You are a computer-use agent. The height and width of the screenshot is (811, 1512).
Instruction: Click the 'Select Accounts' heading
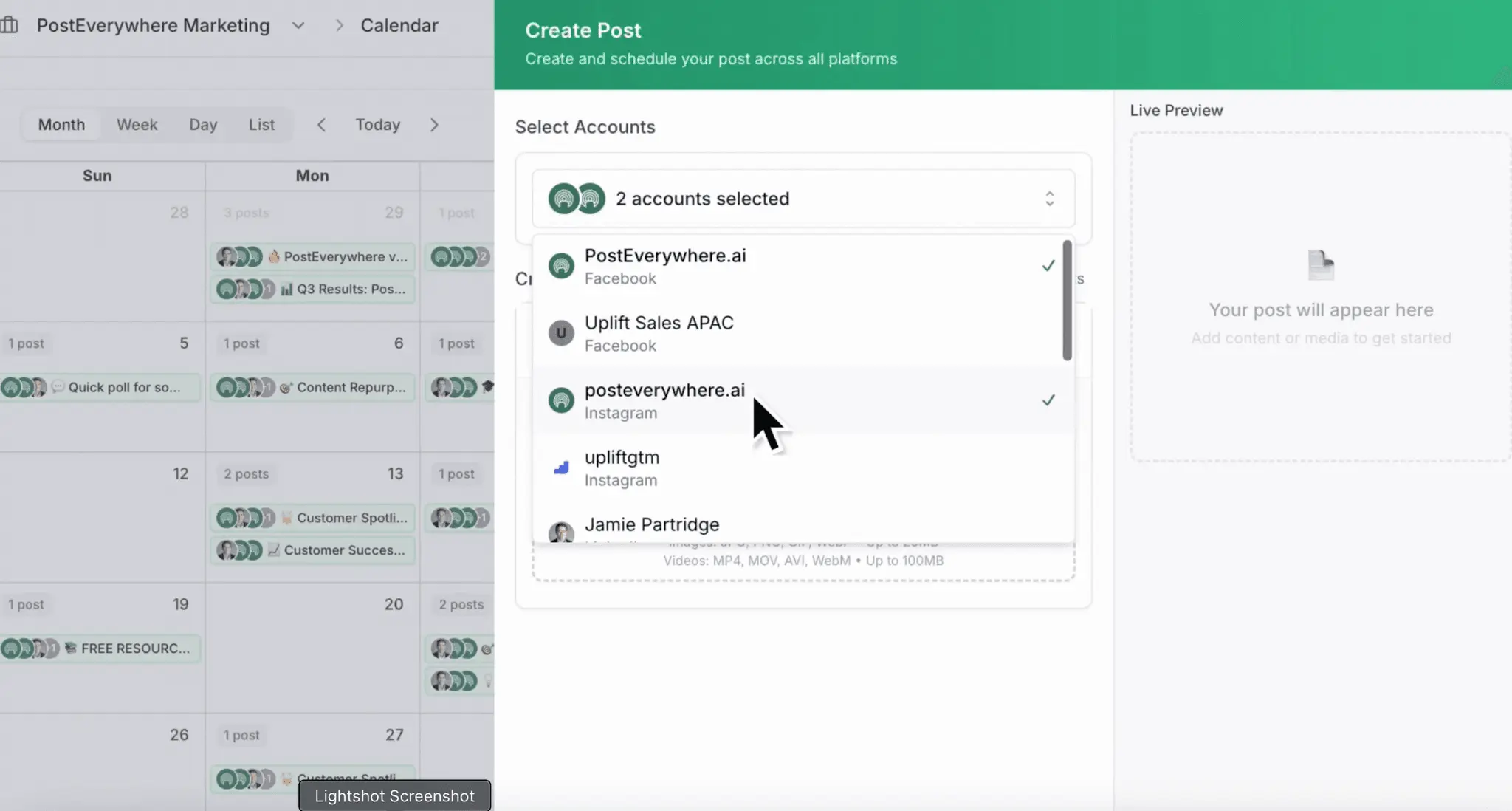click(585, 127)
